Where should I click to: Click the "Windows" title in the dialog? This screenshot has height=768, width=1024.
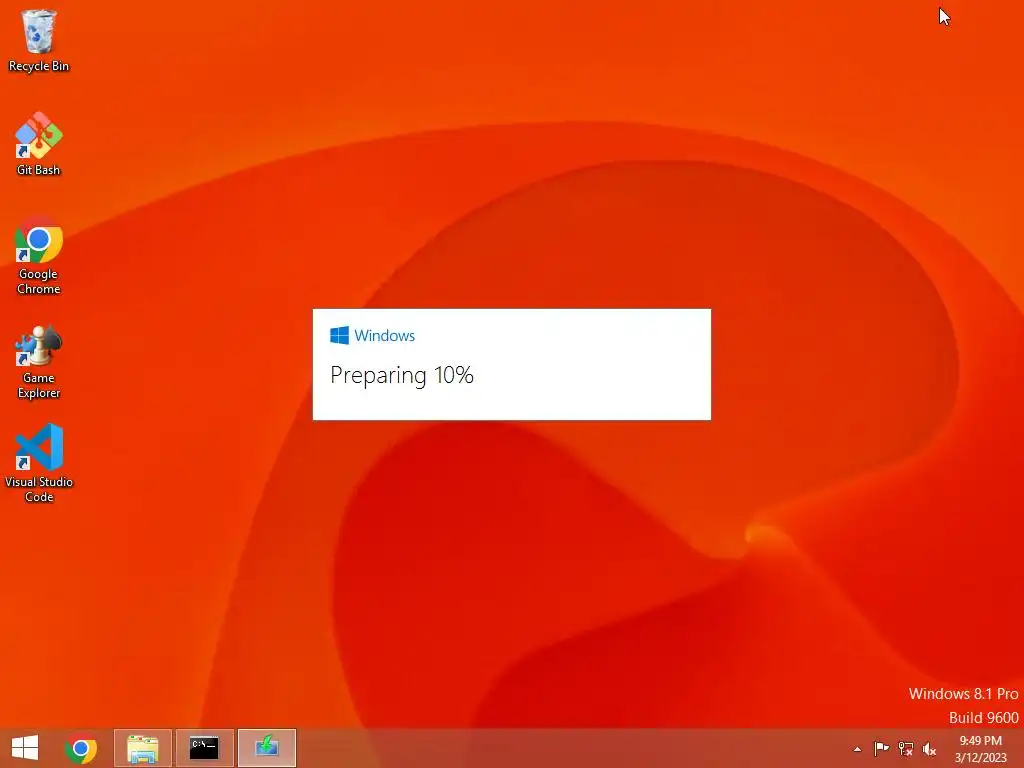[x=385, y=336]
